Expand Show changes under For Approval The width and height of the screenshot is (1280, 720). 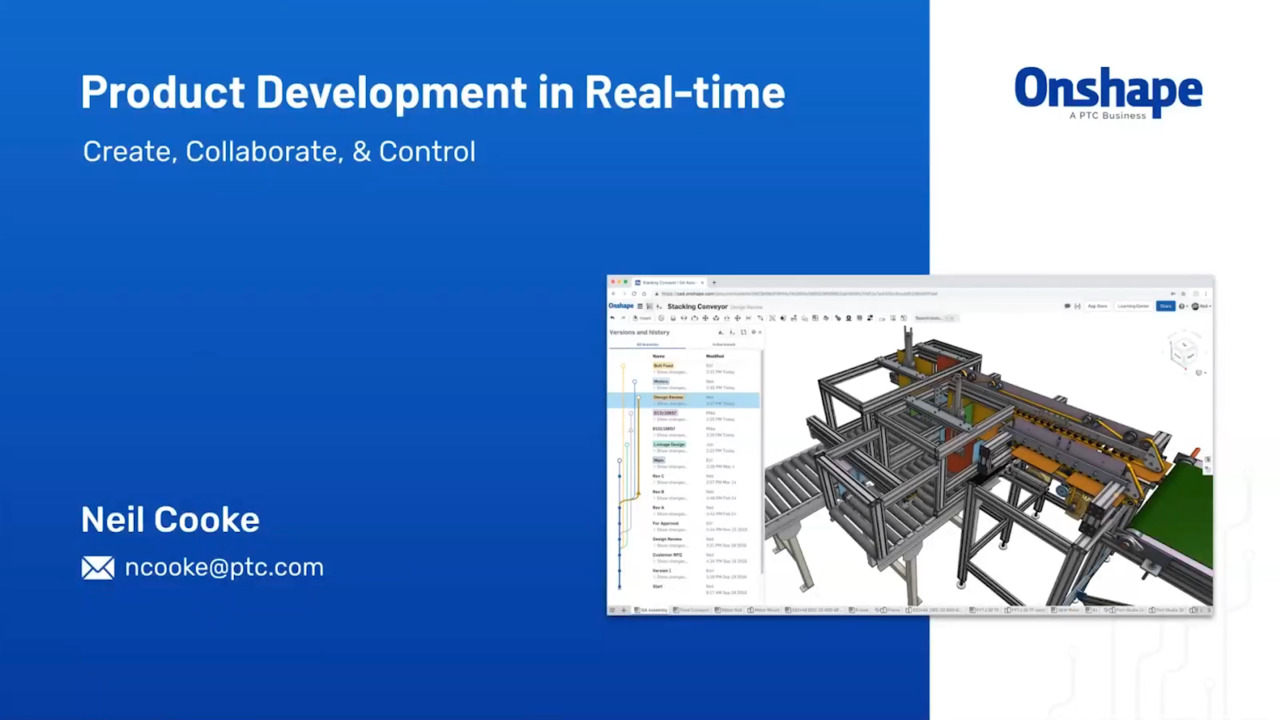670,530
